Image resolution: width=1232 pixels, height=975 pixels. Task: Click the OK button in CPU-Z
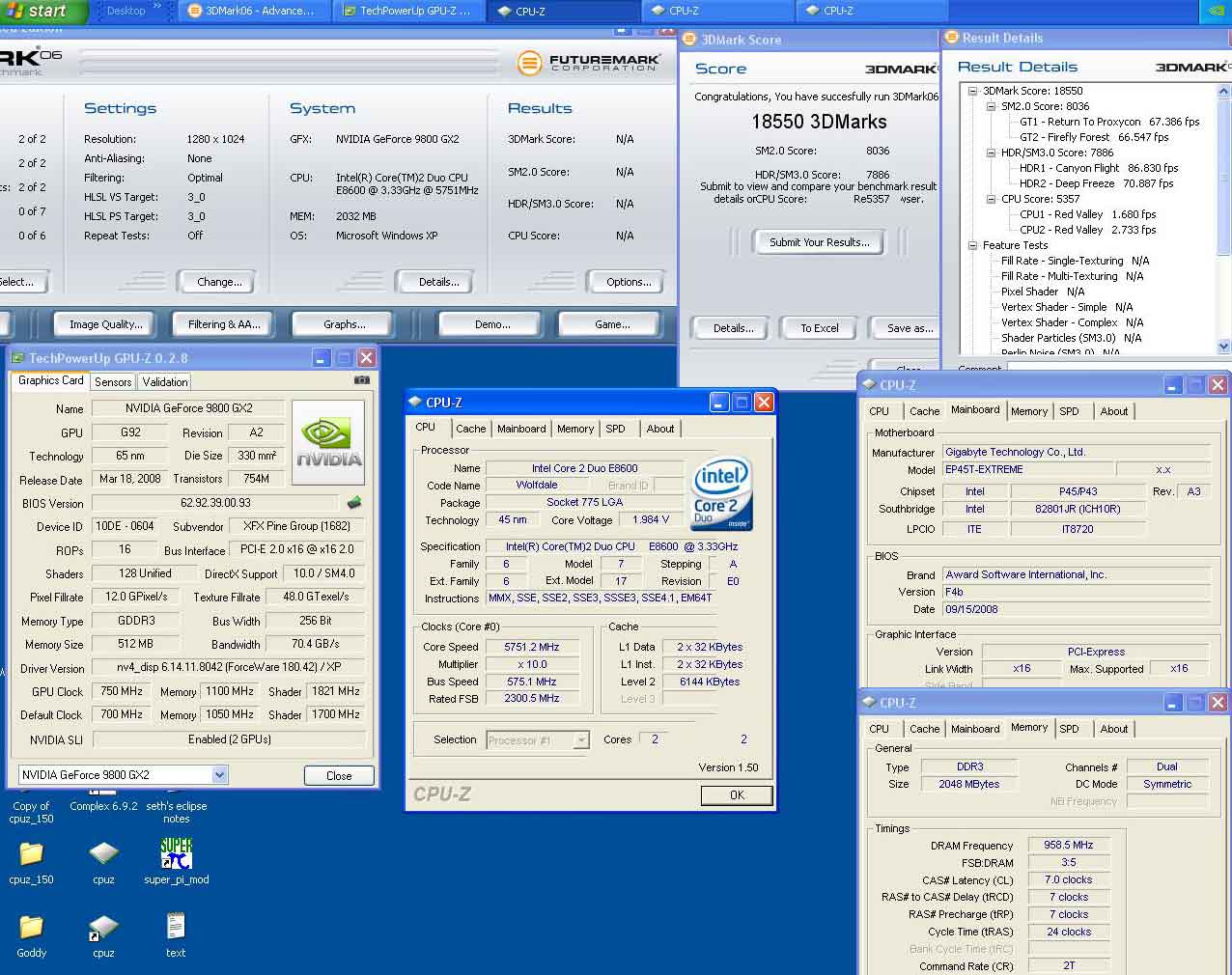pos(737,795)
